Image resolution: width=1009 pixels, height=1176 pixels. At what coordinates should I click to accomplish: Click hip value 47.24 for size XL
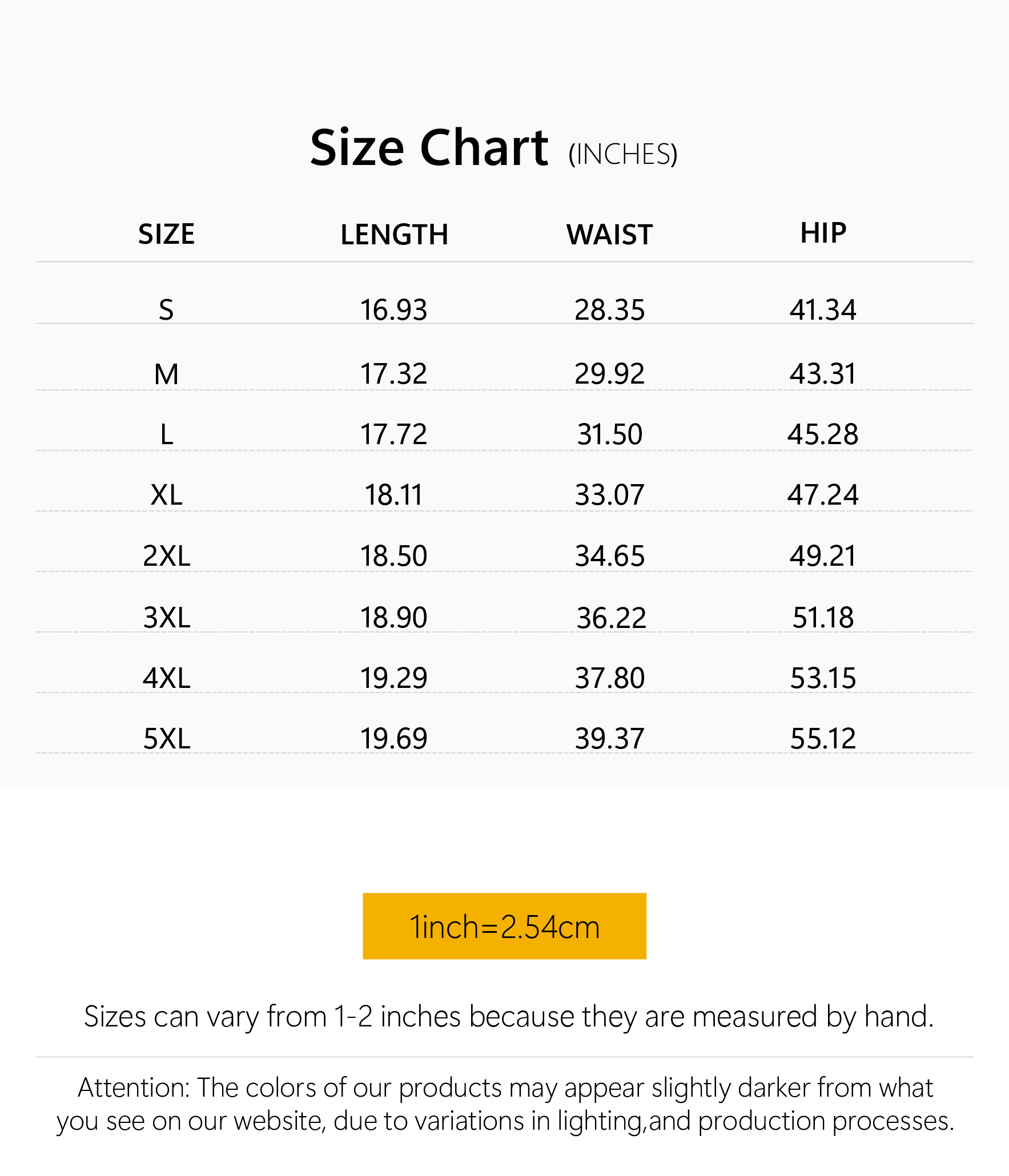823,495
